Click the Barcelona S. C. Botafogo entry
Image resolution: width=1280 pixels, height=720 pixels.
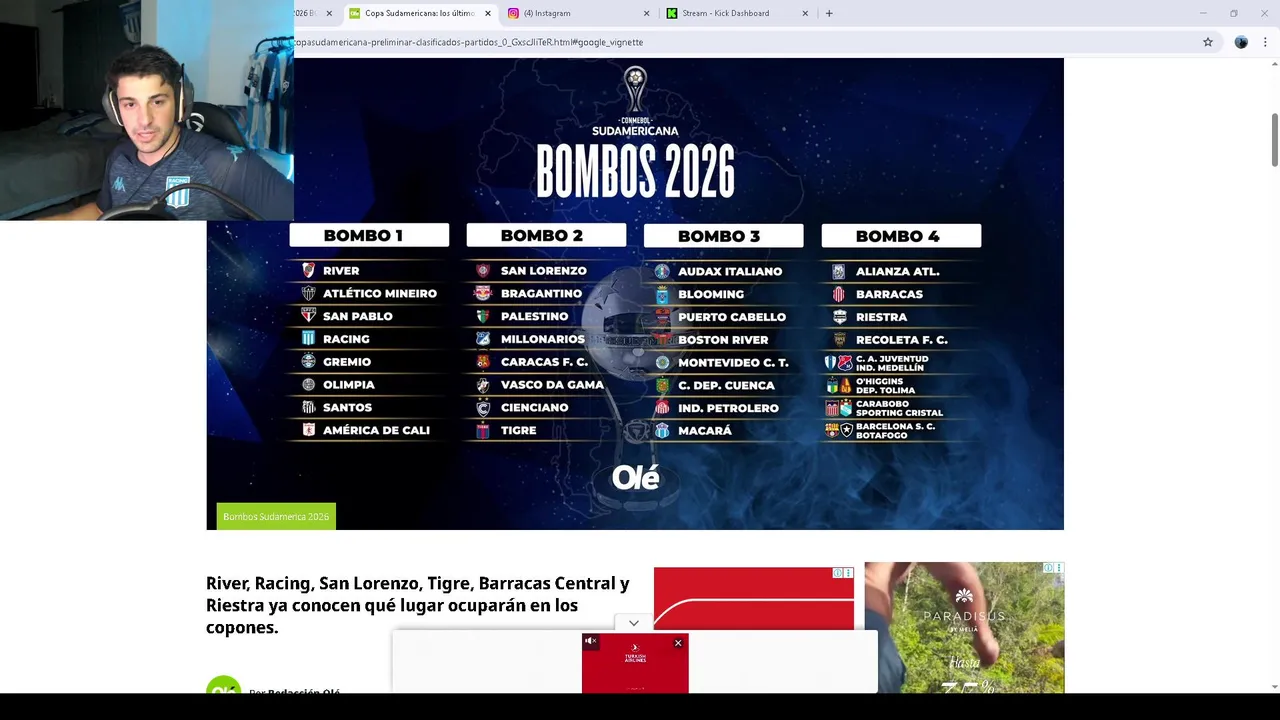coord(895,430)
